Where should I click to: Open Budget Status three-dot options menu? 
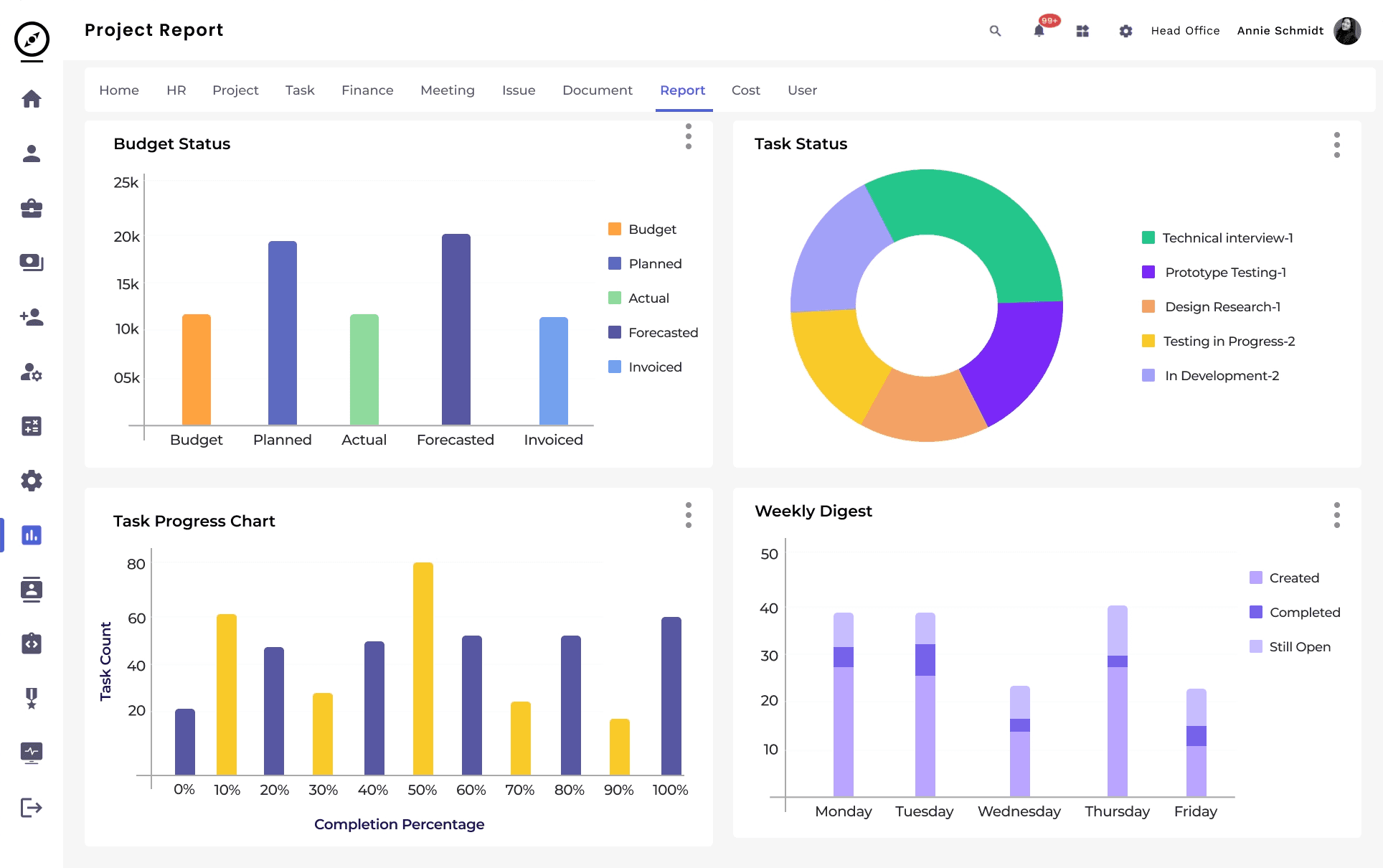(x=689, y=136)
